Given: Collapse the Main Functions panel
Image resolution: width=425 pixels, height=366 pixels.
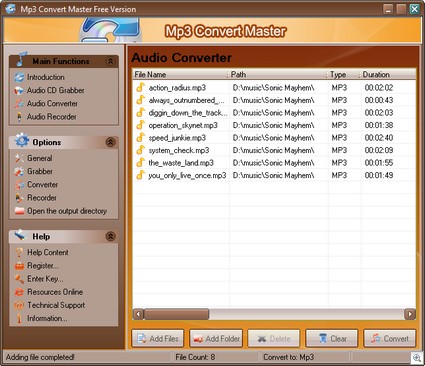Looking at the screenshot, I should pos(110,61).
